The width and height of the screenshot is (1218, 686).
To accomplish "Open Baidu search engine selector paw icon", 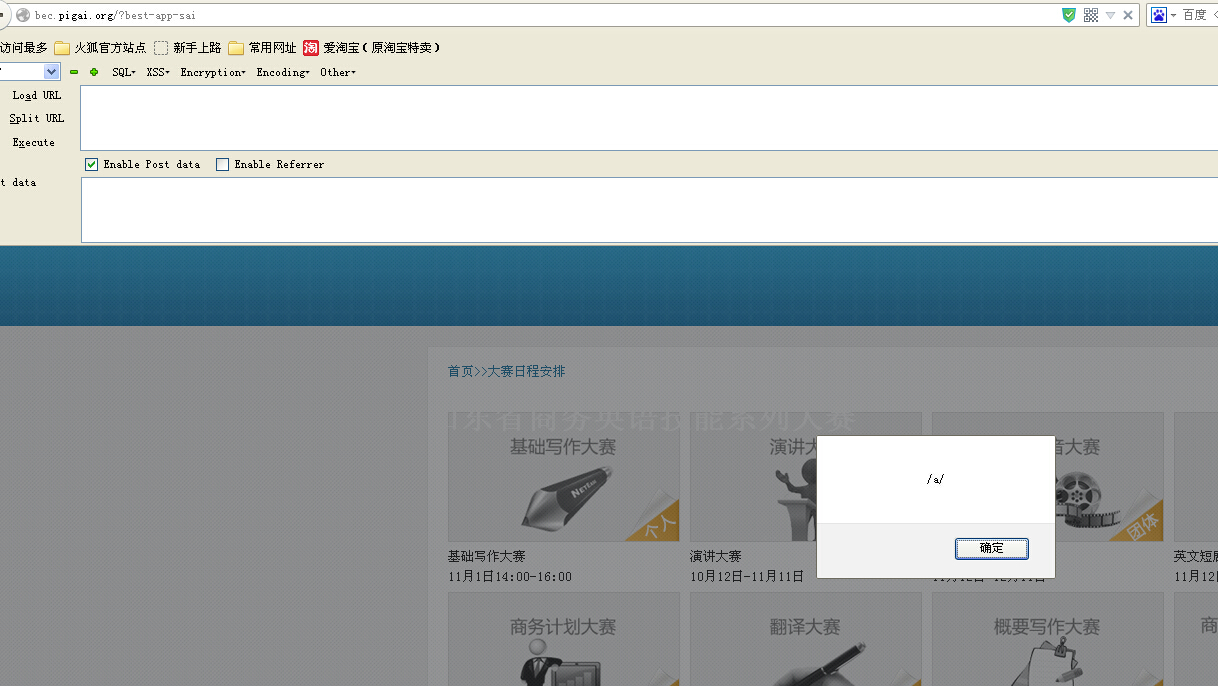I will (x=1159, y=15).
